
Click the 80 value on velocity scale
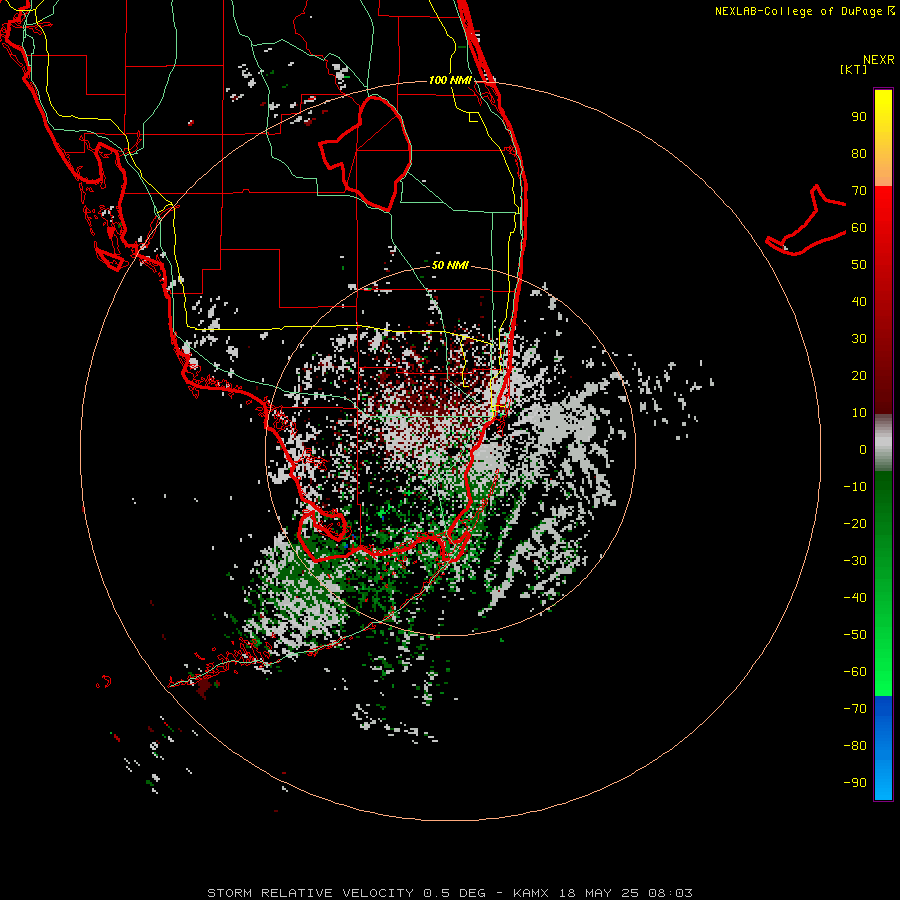(x=859, y=154)
